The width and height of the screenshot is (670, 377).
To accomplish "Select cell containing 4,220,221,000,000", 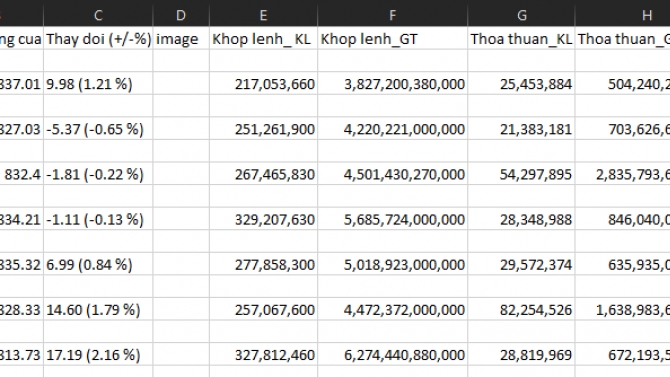I will 393,129.
